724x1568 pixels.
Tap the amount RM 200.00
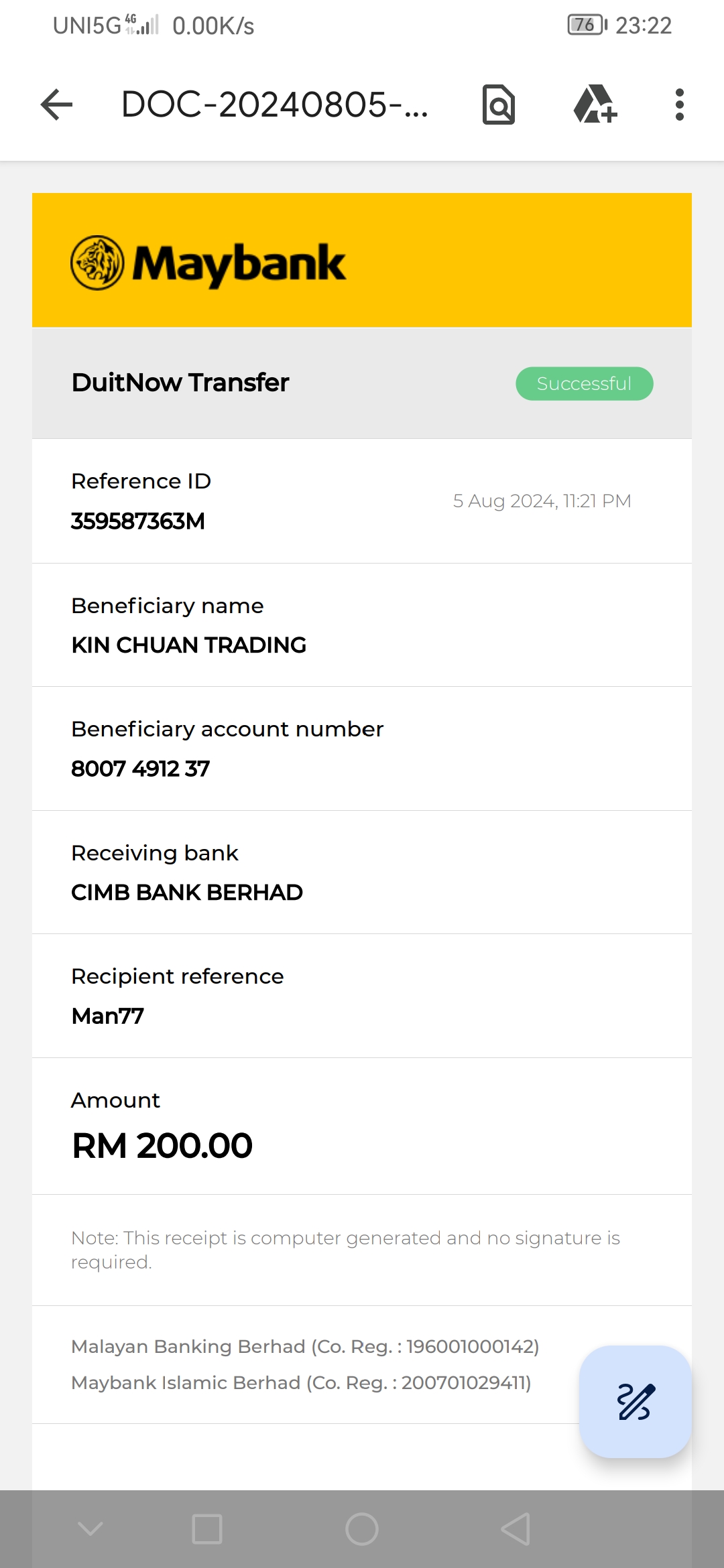[162, 1145]
